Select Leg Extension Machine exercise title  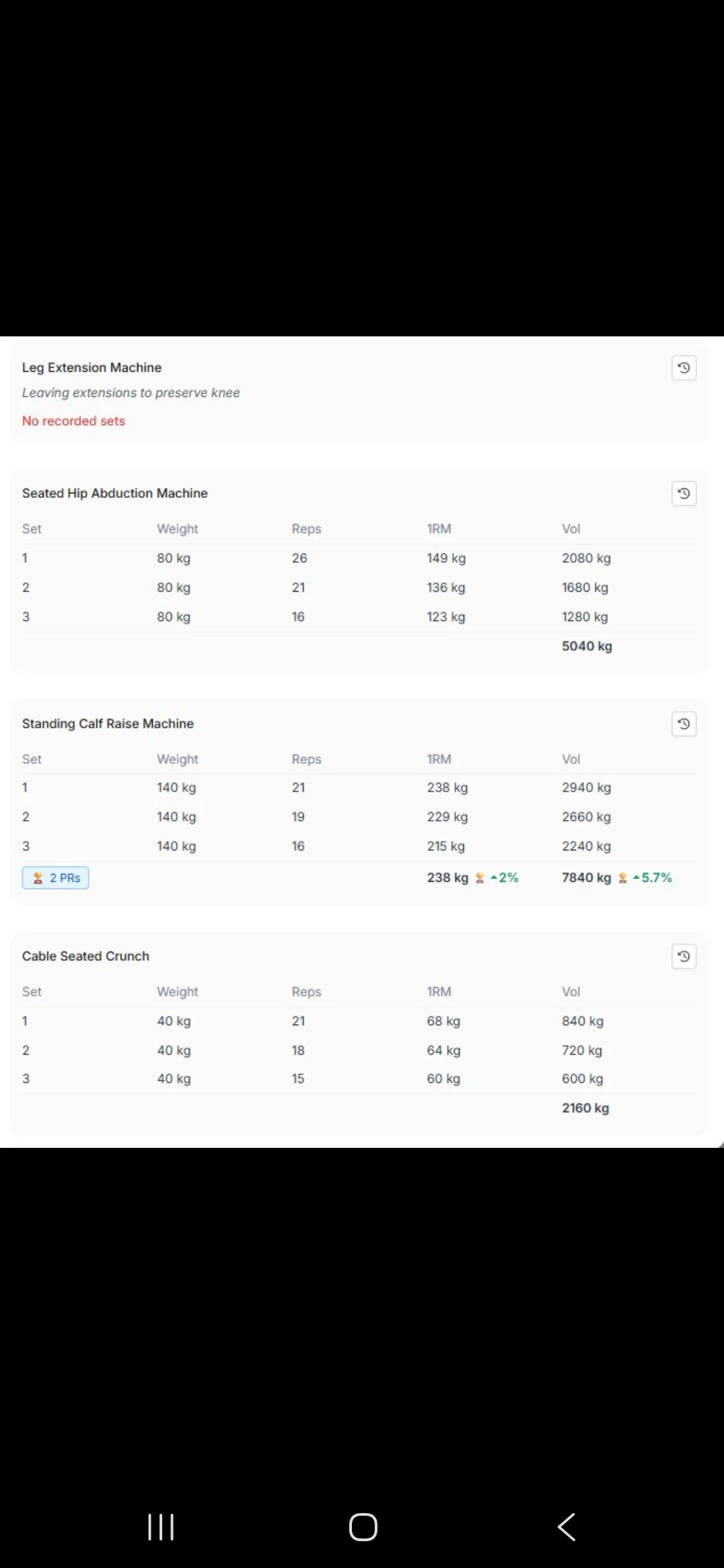[x=92, y=367]
